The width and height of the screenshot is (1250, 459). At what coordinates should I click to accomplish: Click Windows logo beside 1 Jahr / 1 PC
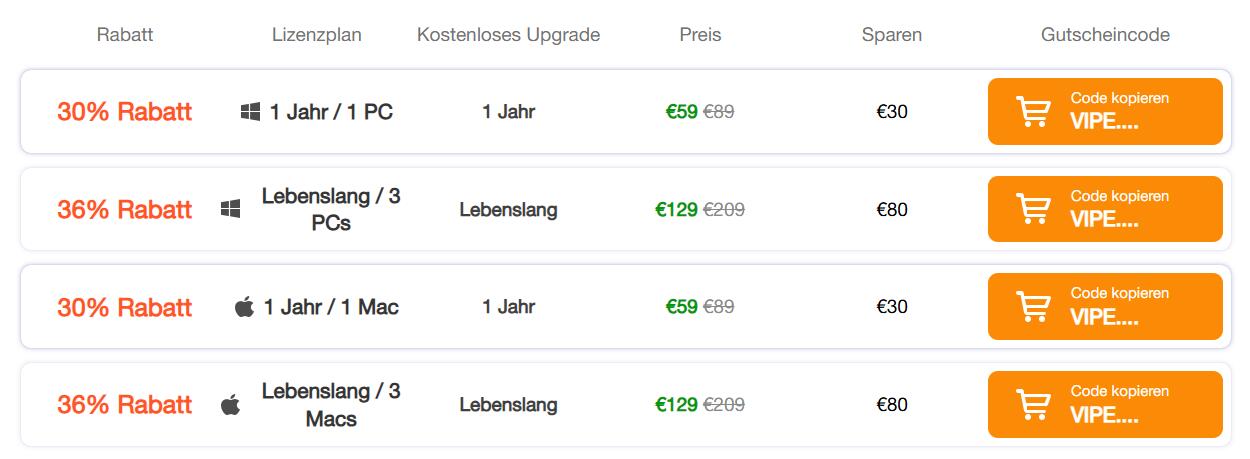tap(250, 112)
